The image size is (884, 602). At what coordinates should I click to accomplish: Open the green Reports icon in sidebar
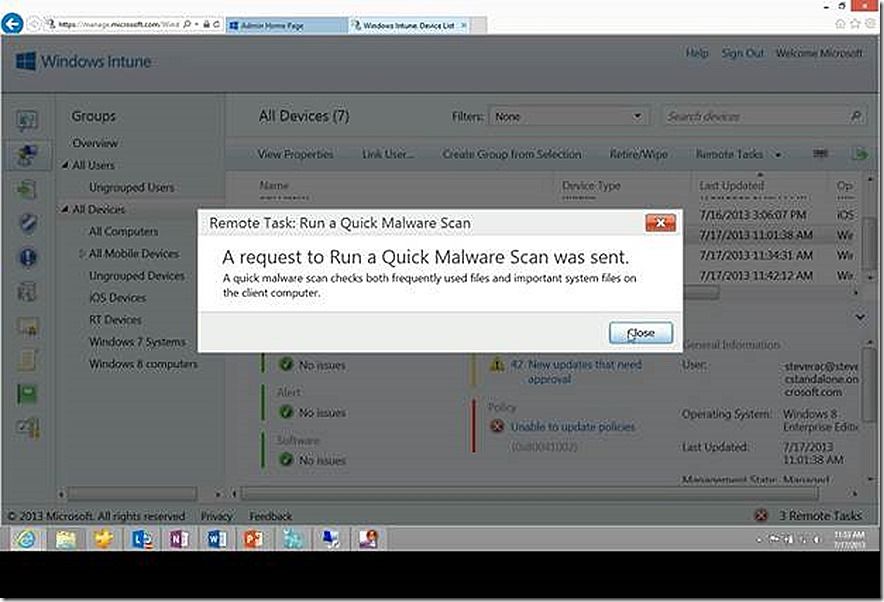pyautogui.click(x=27, y=393)
